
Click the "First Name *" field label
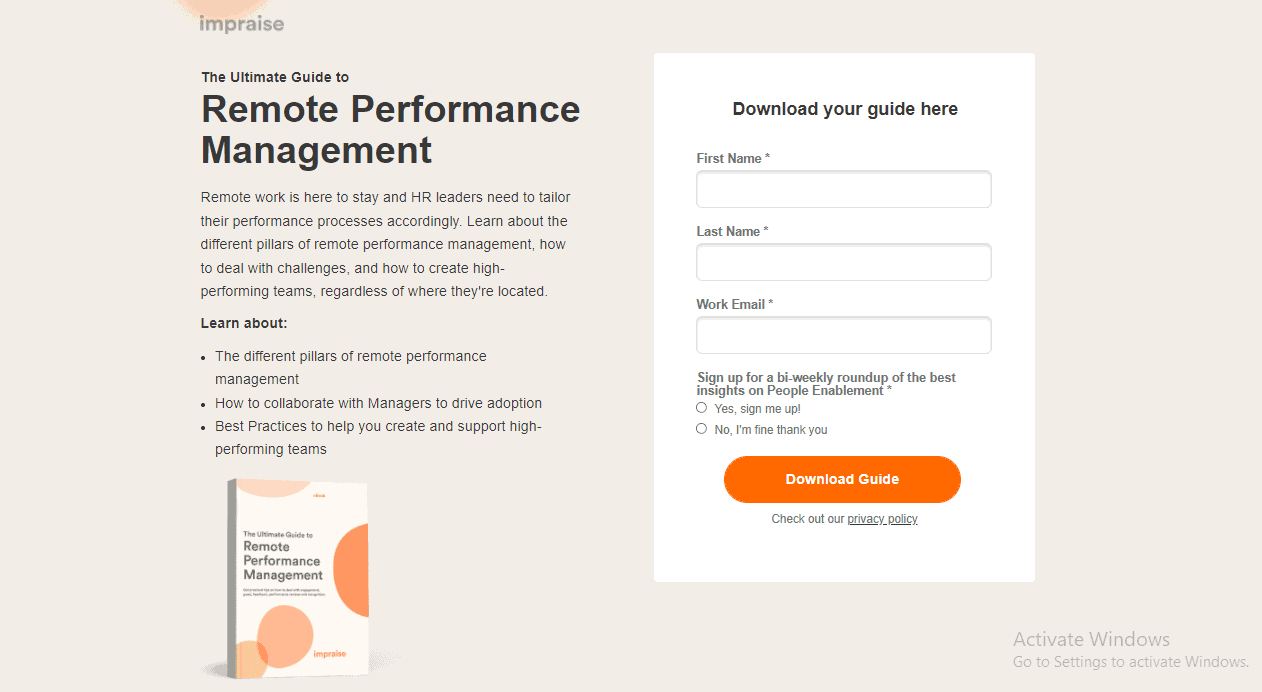tap(733, 158)
